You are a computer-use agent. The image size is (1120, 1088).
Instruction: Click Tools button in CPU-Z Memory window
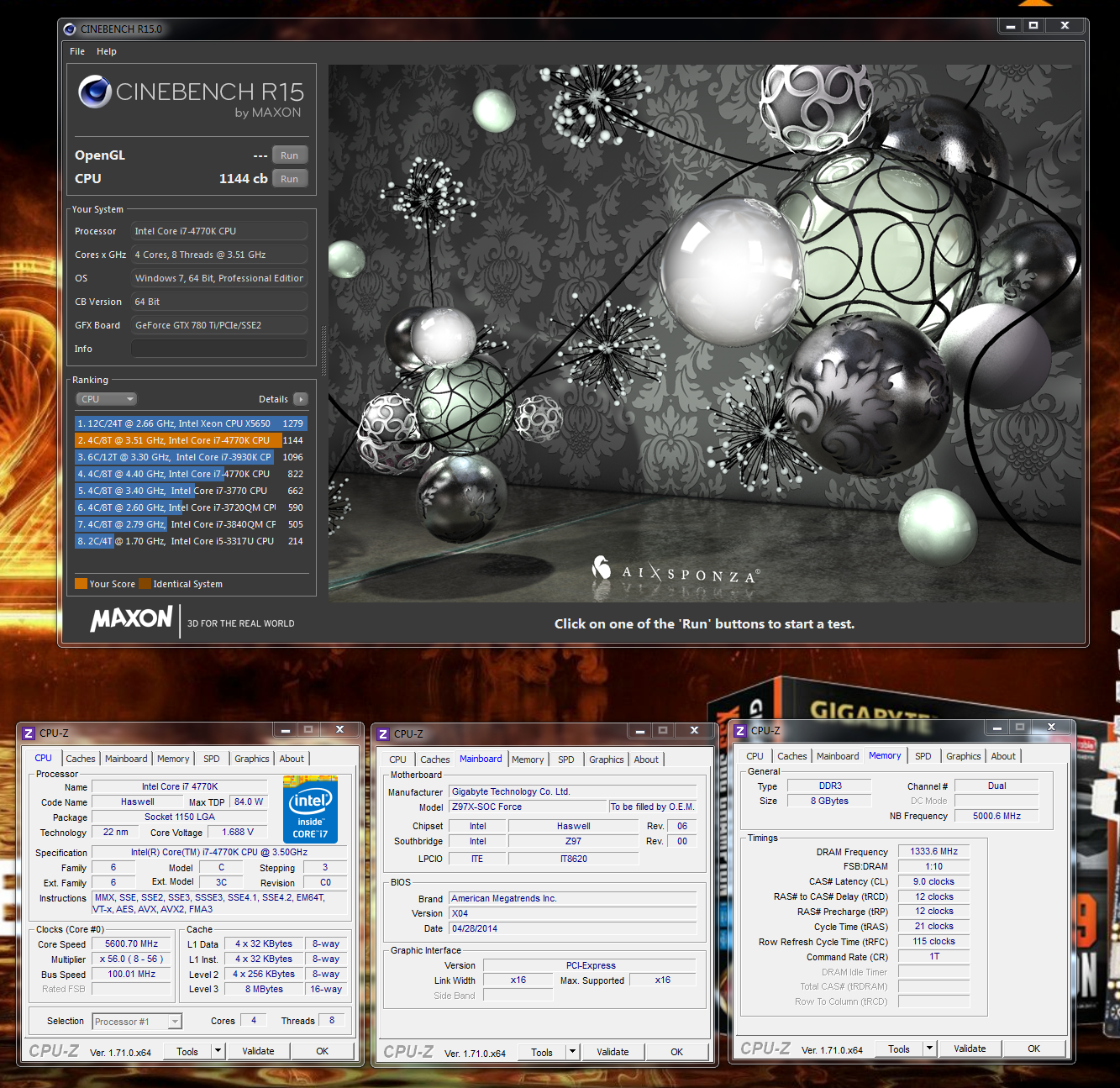point(899,1049)
